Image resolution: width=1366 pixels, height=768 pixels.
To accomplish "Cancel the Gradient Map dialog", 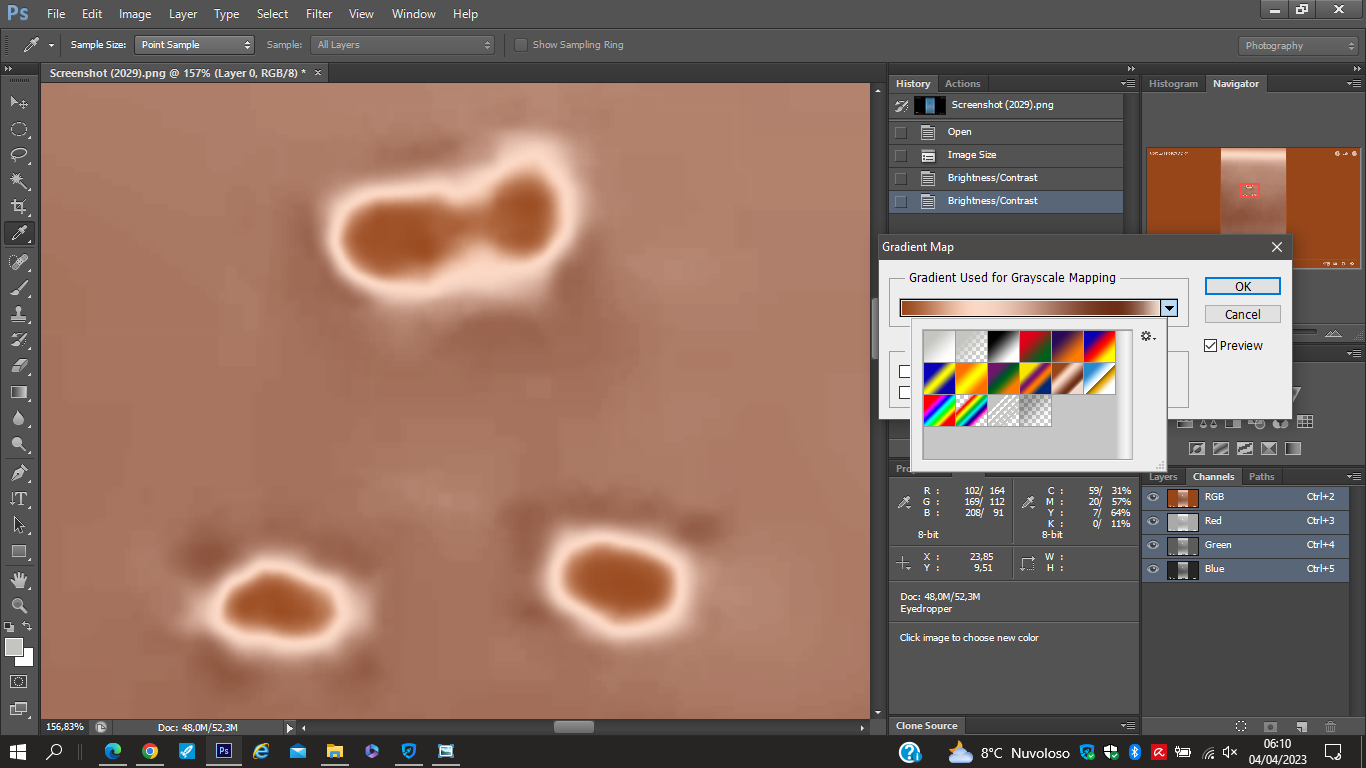I will 1242,314.
